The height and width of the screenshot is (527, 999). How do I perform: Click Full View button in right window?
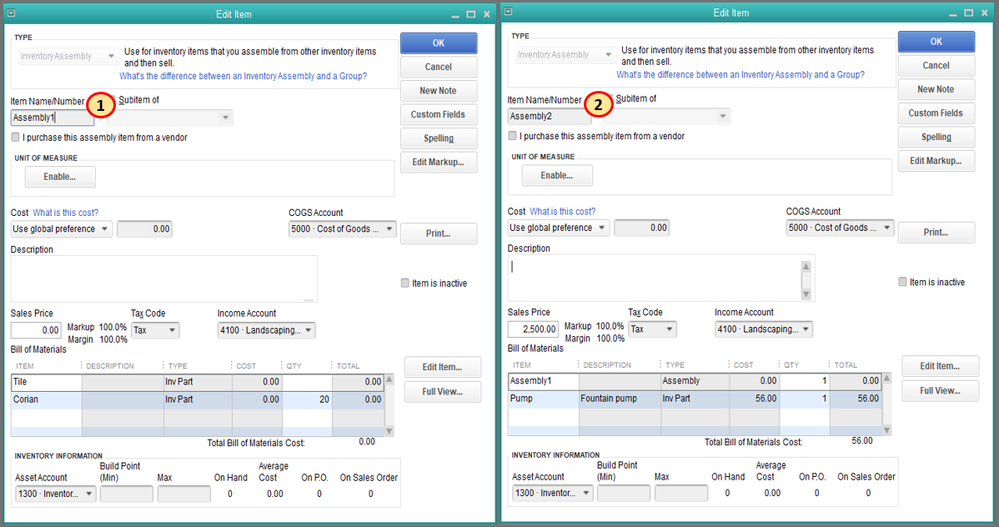coord(939,391)
